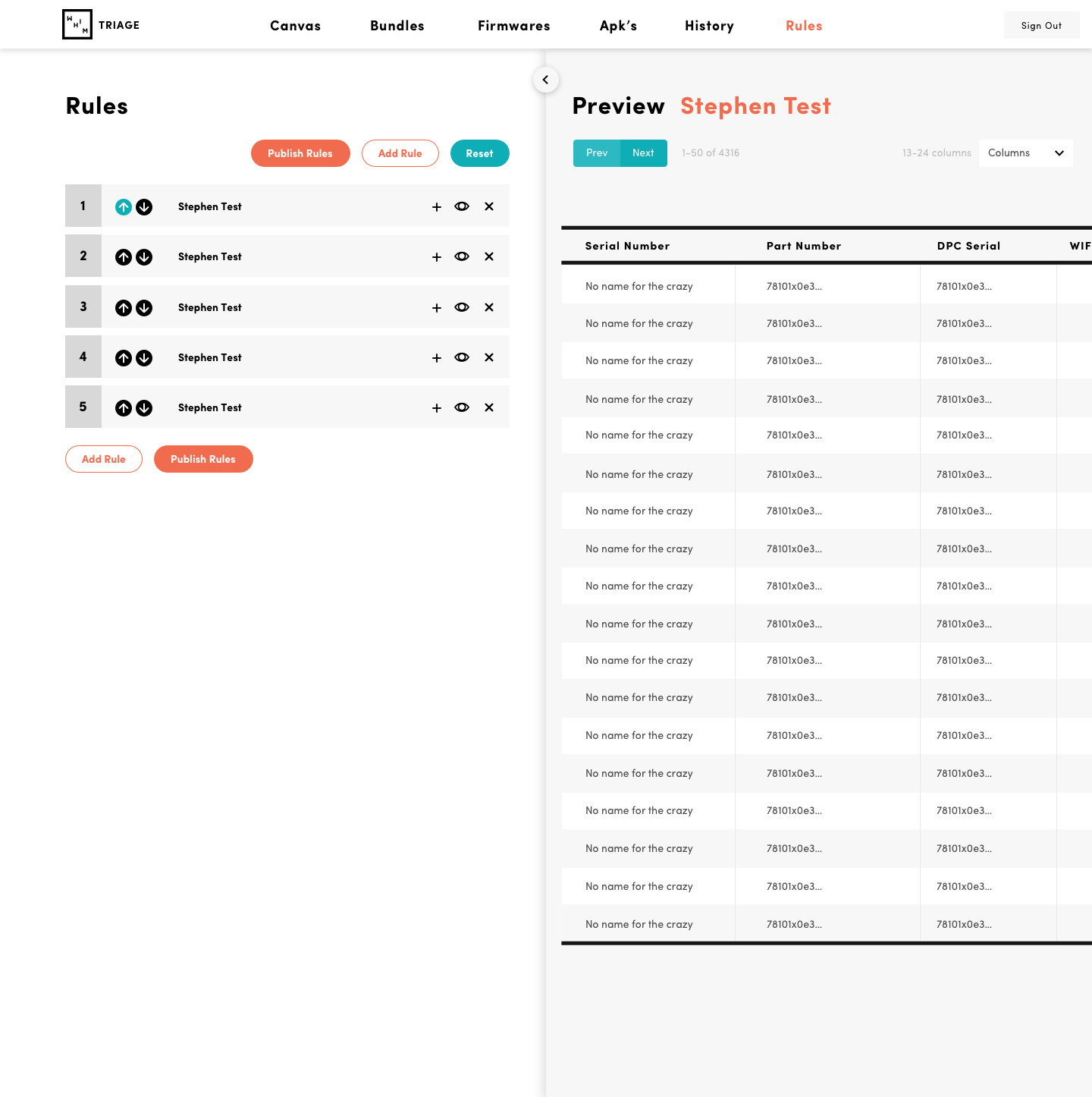Viewport: 1092px width, 1097px height.
Task: Open the Canvas tab
Action: (296, 26)
